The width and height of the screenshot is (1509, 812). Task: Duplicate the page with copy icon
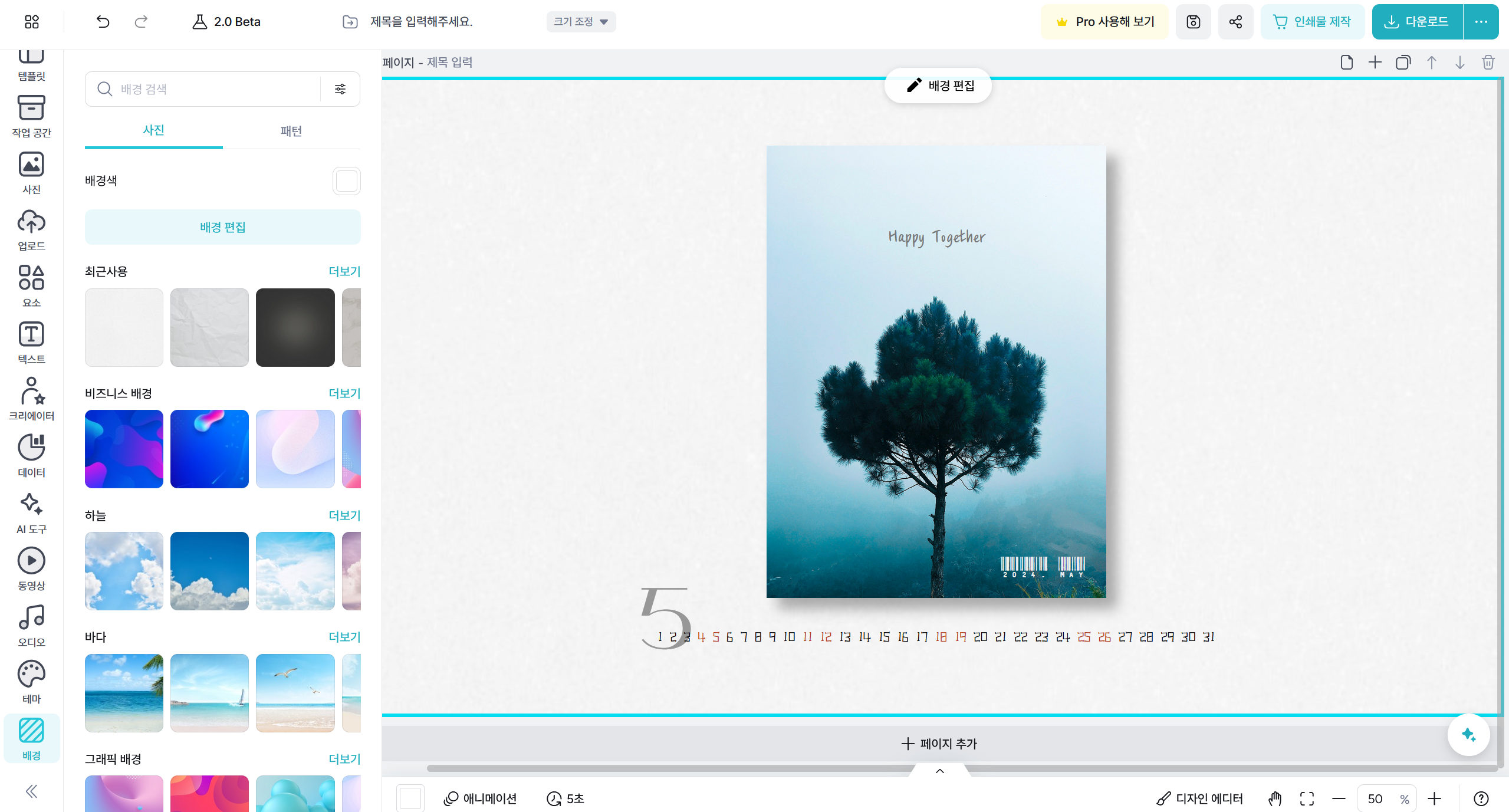[x=1403, y=63]
